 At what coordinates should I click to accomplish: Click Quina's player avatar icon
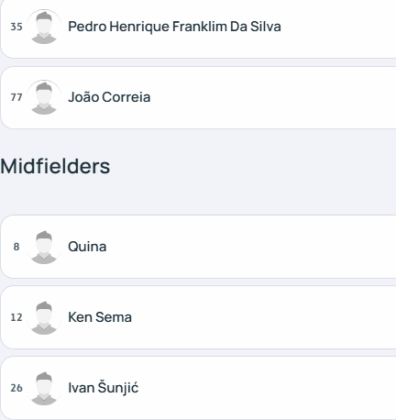pyautogui.click(x=44, y=247)
